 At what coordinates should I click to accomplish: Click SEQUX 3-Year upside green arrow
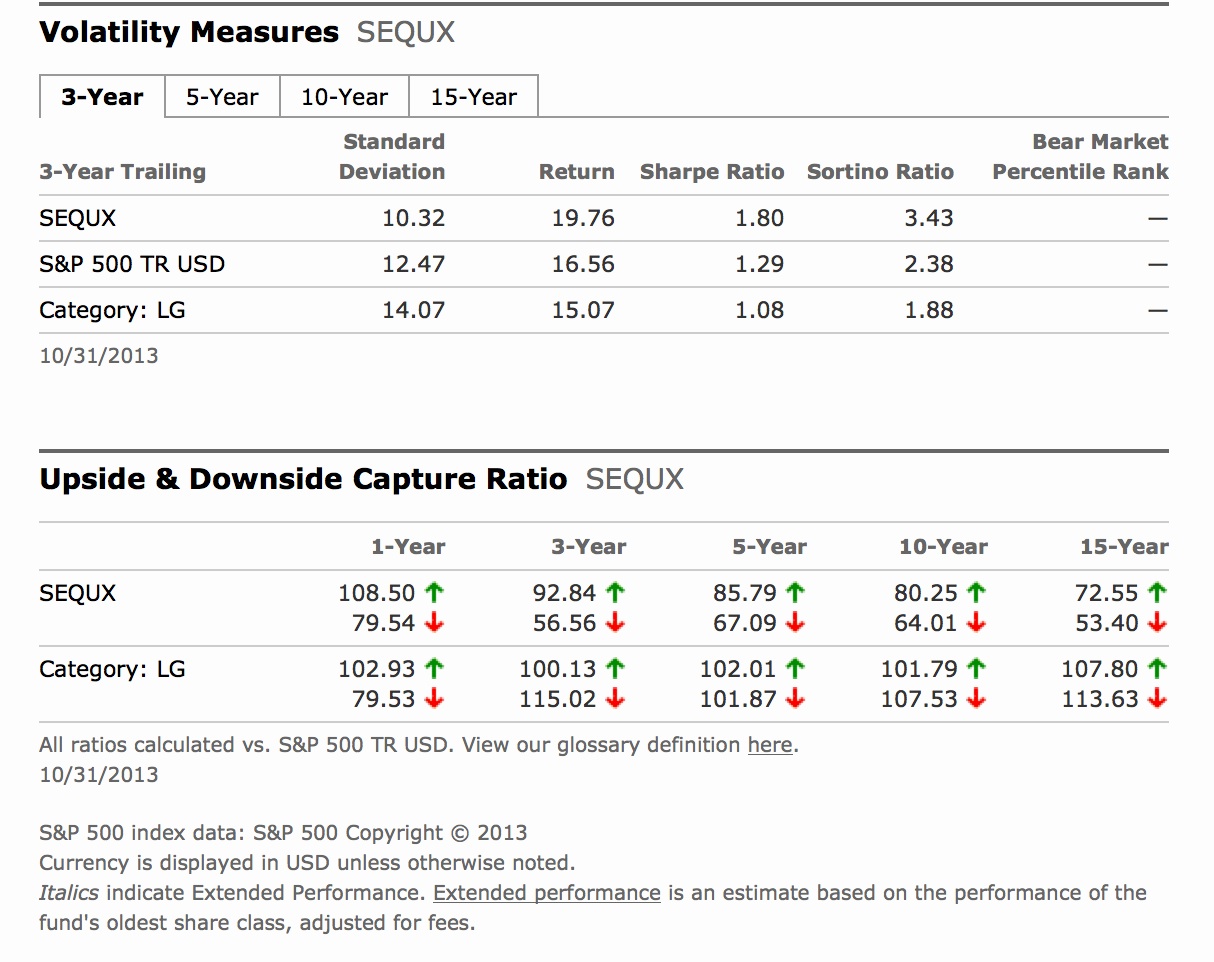(x=615, y=593)
